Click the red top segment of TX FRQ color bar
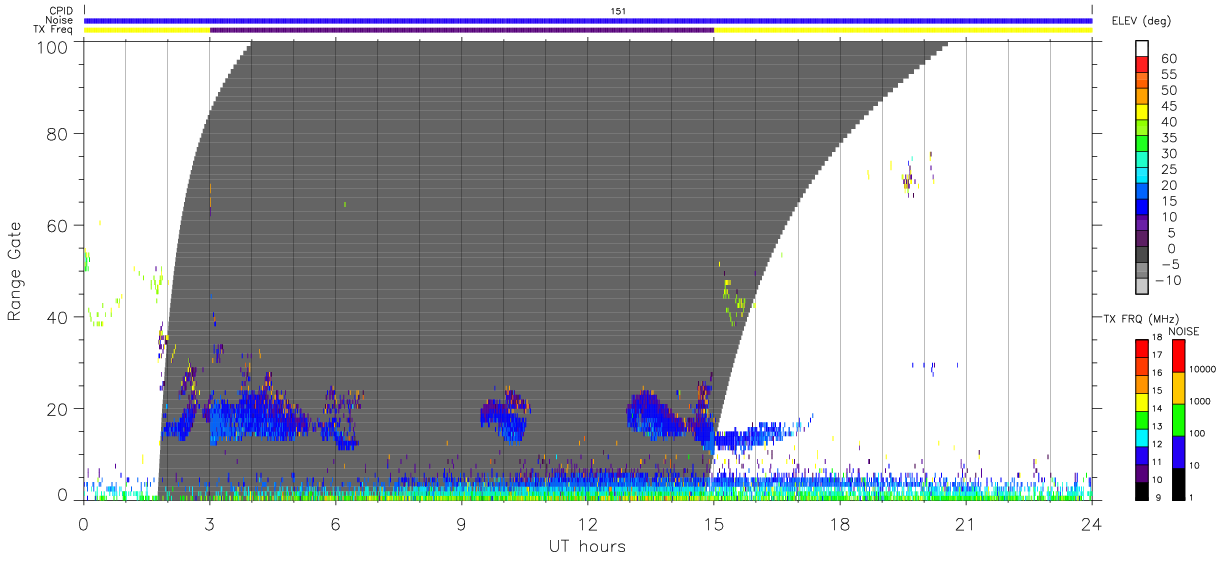Image resolution: width=1228 pixels, height=567 pixels. (x=1142, y=348)
